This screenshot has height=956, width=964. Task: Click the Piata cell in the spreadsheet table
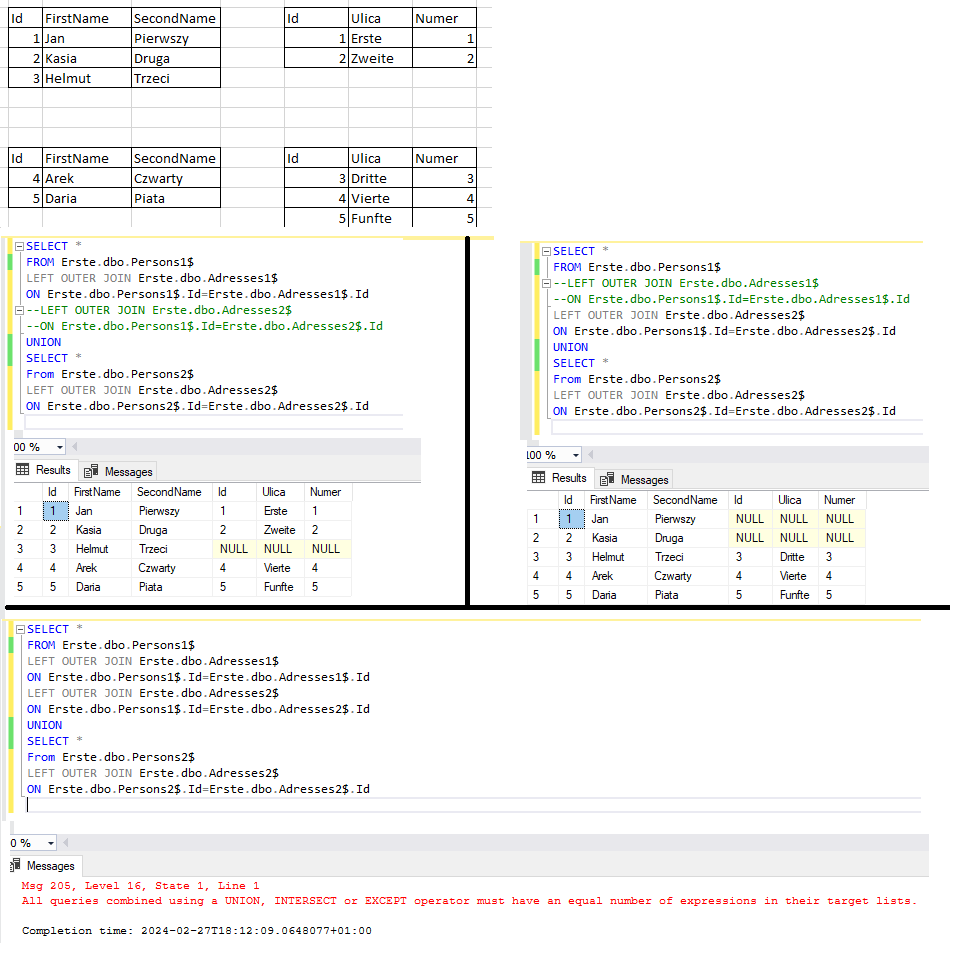(176, 199)
